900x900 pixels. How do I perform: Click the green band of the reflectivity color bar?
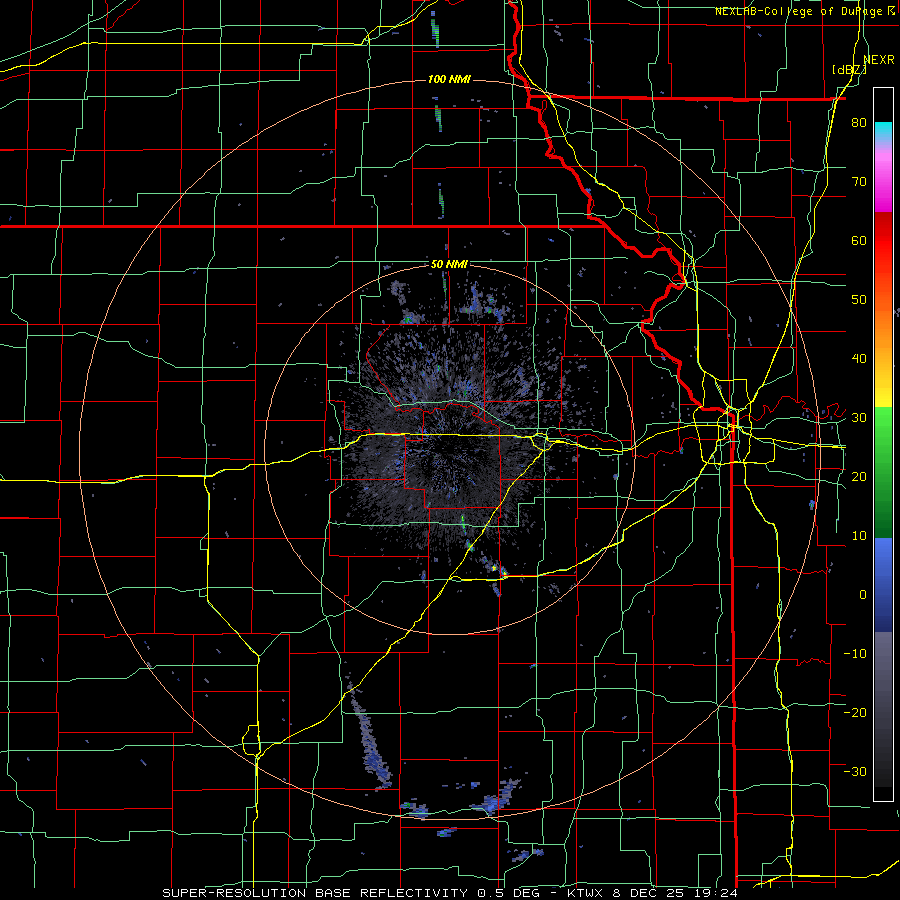pos(883,472)
